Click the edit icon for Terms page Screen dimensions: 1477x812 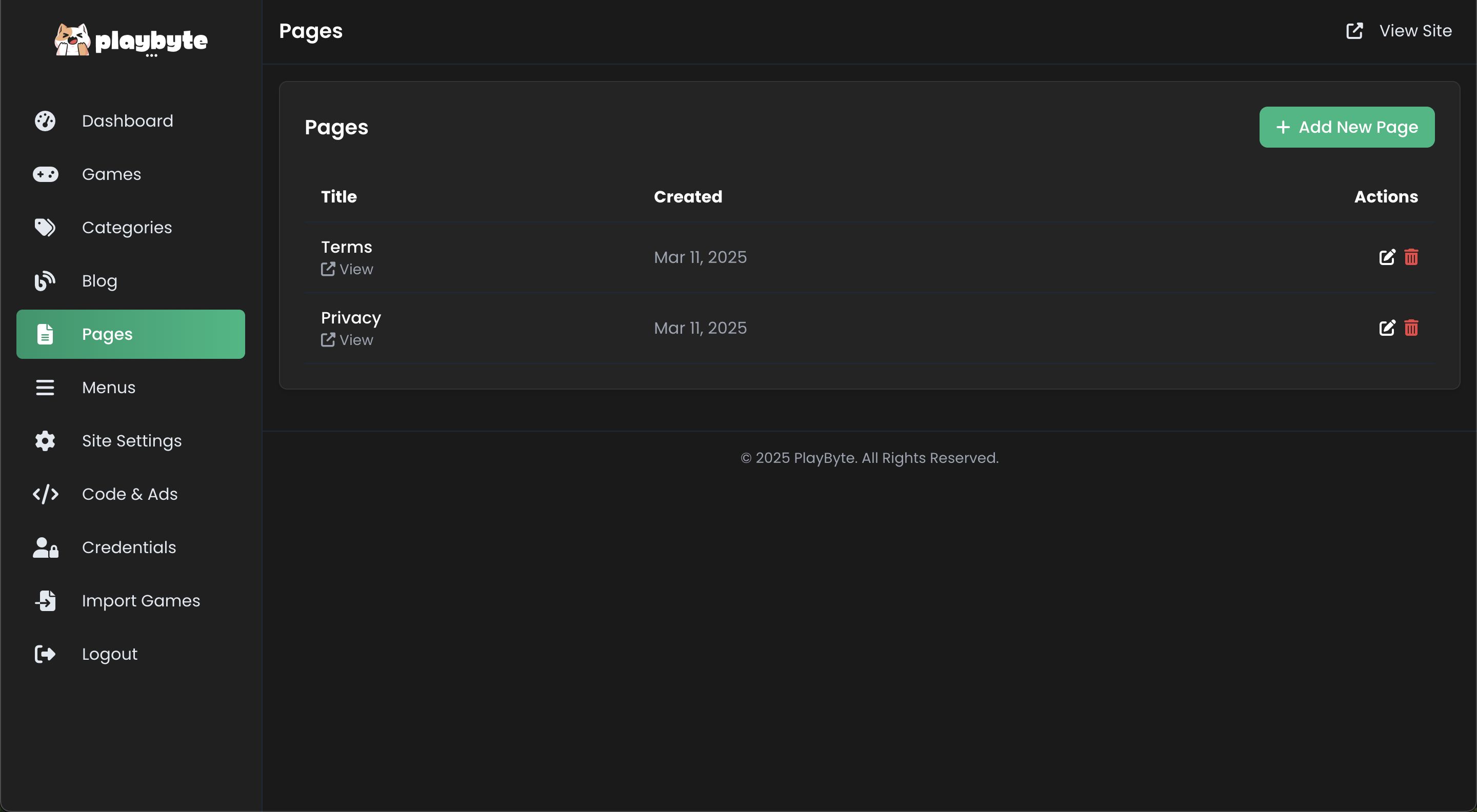coord(1386,257)
